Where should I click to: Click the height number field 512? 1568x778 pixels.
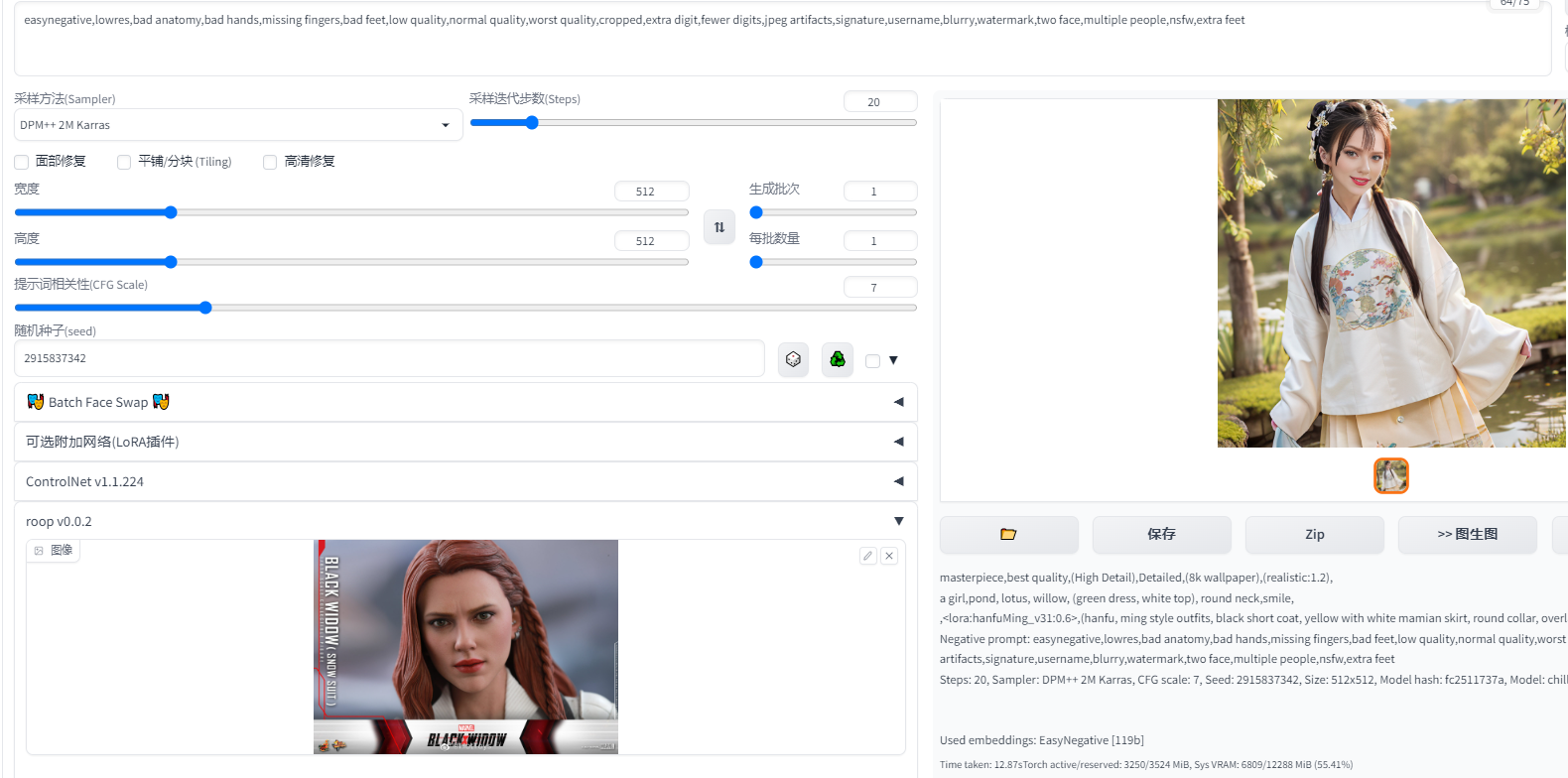pyautogui.click(x=651, y=240)
